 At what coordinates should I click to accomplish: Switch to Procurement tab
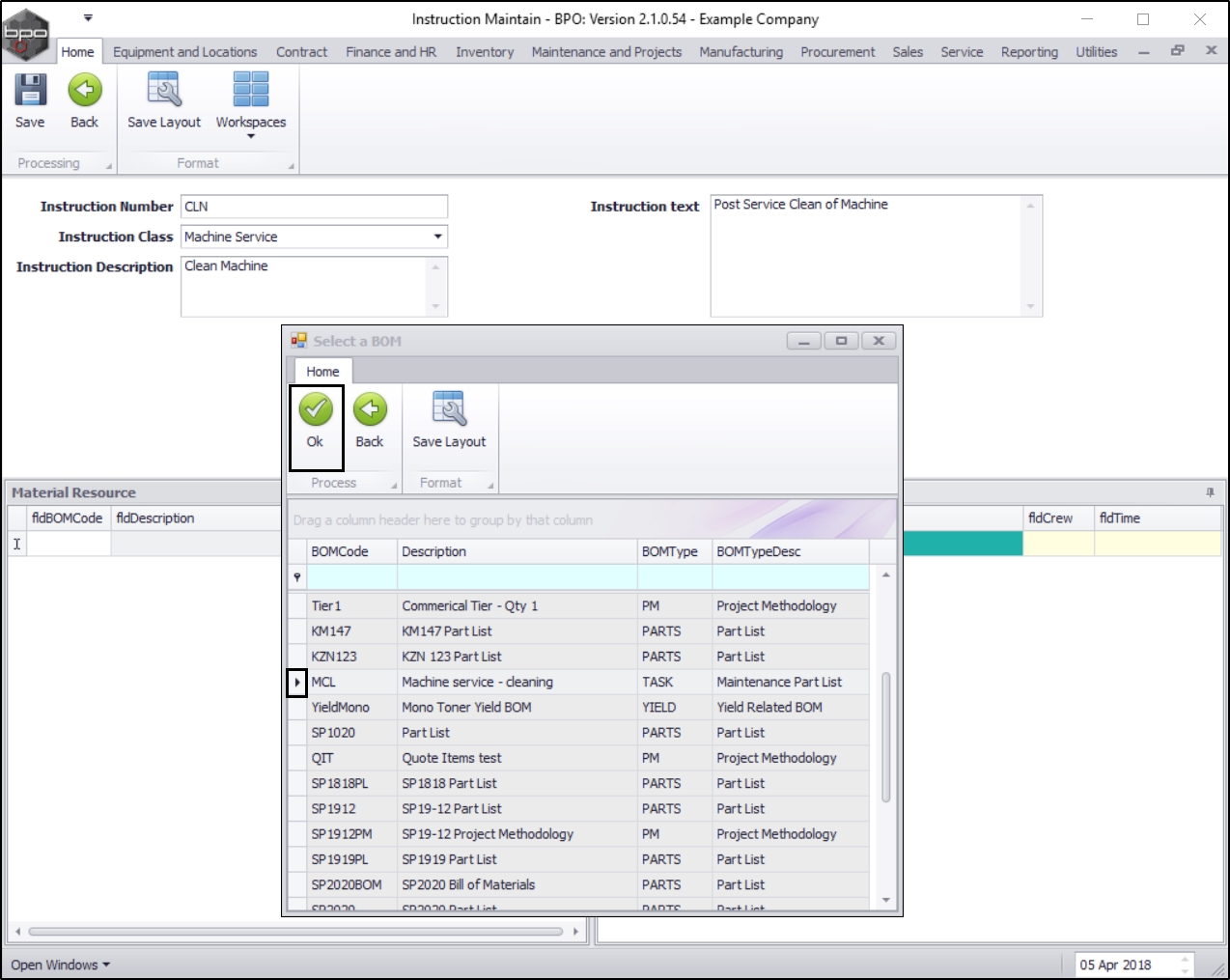coord(838,52)
